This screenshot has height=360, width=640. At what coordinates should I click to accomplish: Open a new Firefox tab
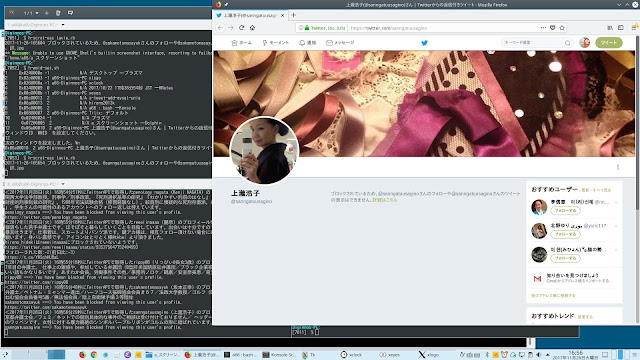[x=293, y=15]
